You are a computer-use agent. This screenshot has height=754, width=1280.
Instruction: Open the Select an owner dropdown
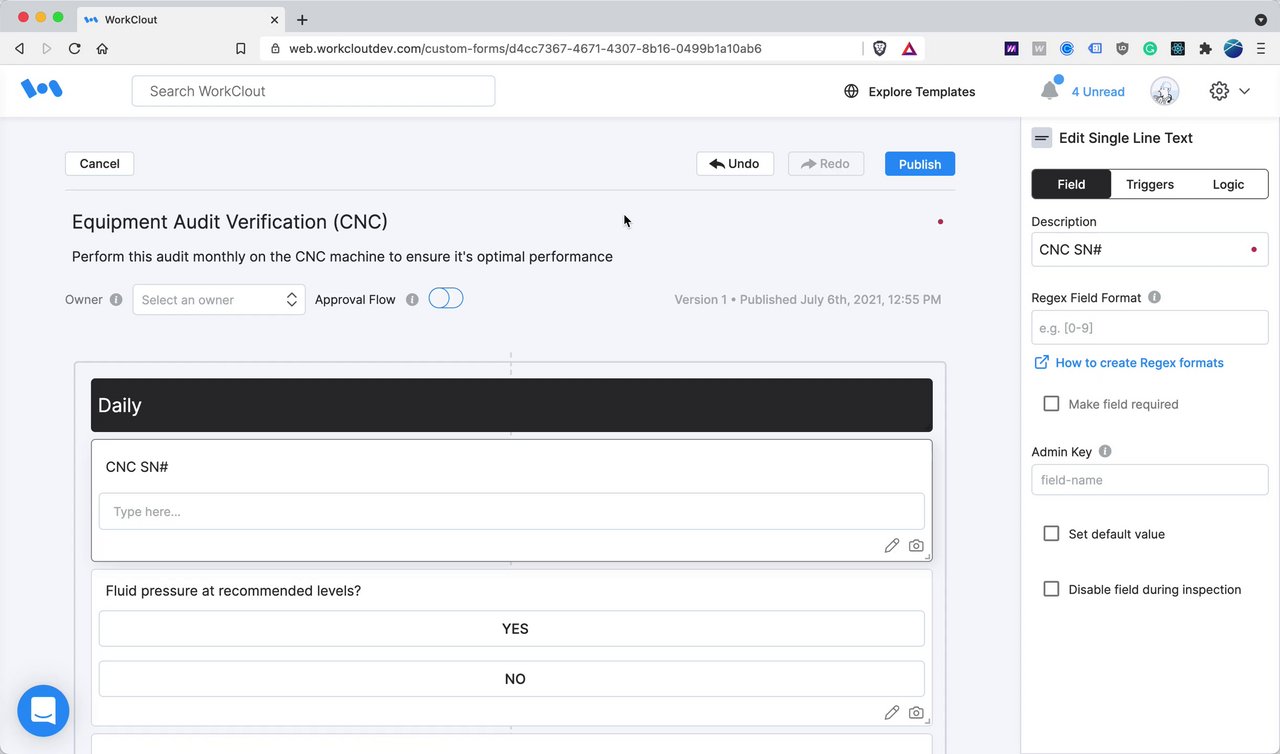219,299
